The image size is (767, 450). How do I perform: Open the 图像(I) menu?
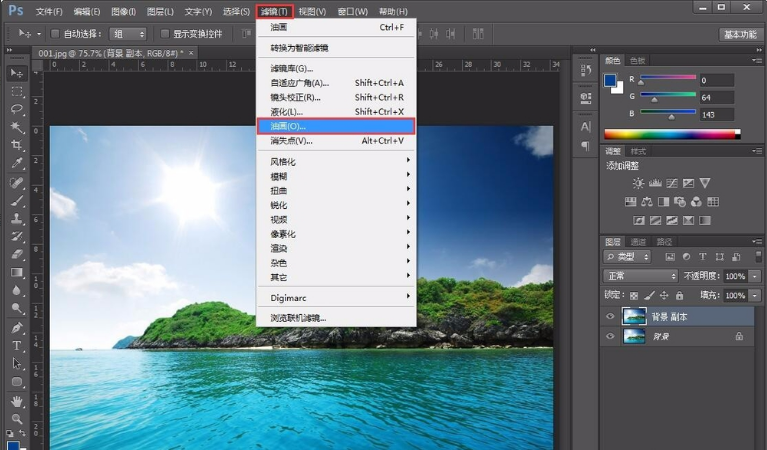123,11
